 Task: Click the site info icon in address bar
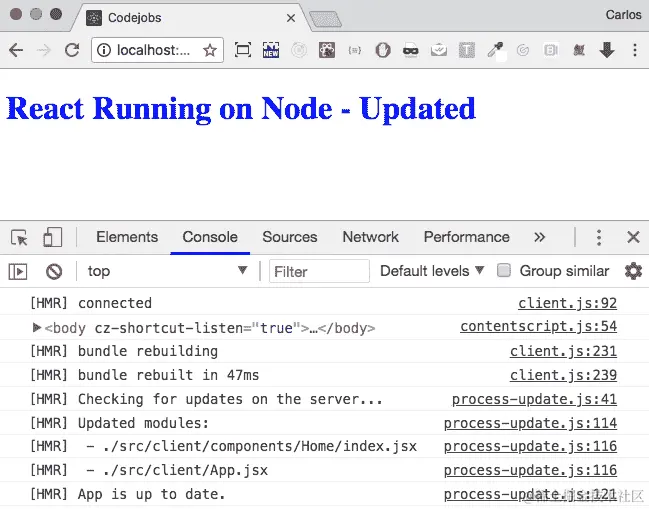pos(103,50)
